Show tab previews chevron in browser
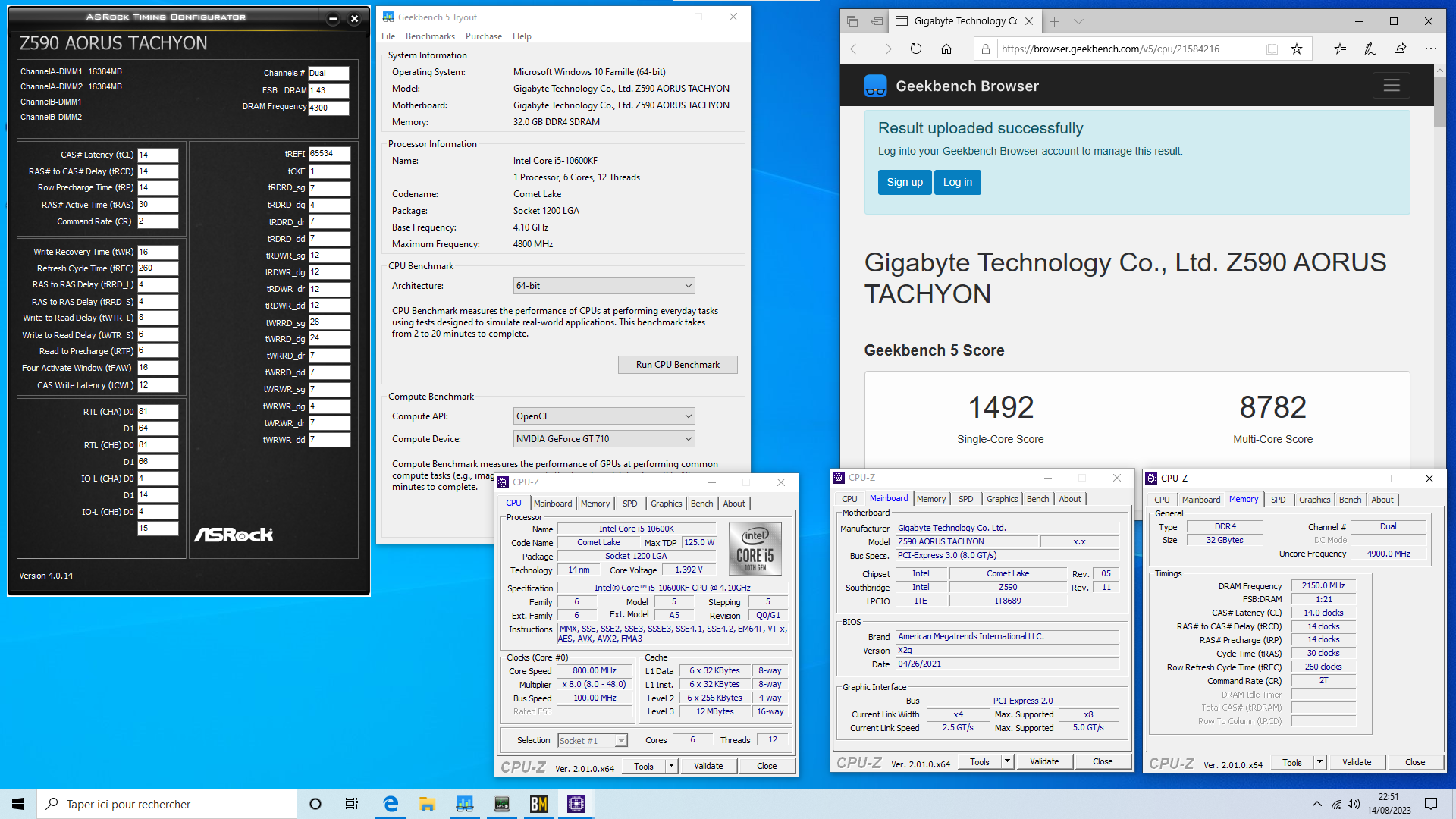The width and height of the screenshot is (1456, 819). (x=1078, y=21)
